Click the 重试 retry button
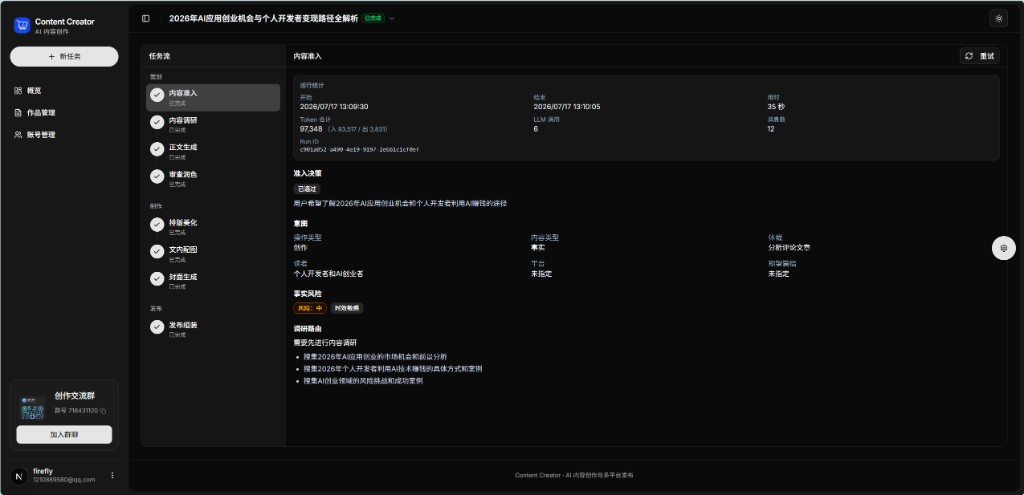Image resolution: width=1024 pixels, height=495 pixels. [980, 56]
